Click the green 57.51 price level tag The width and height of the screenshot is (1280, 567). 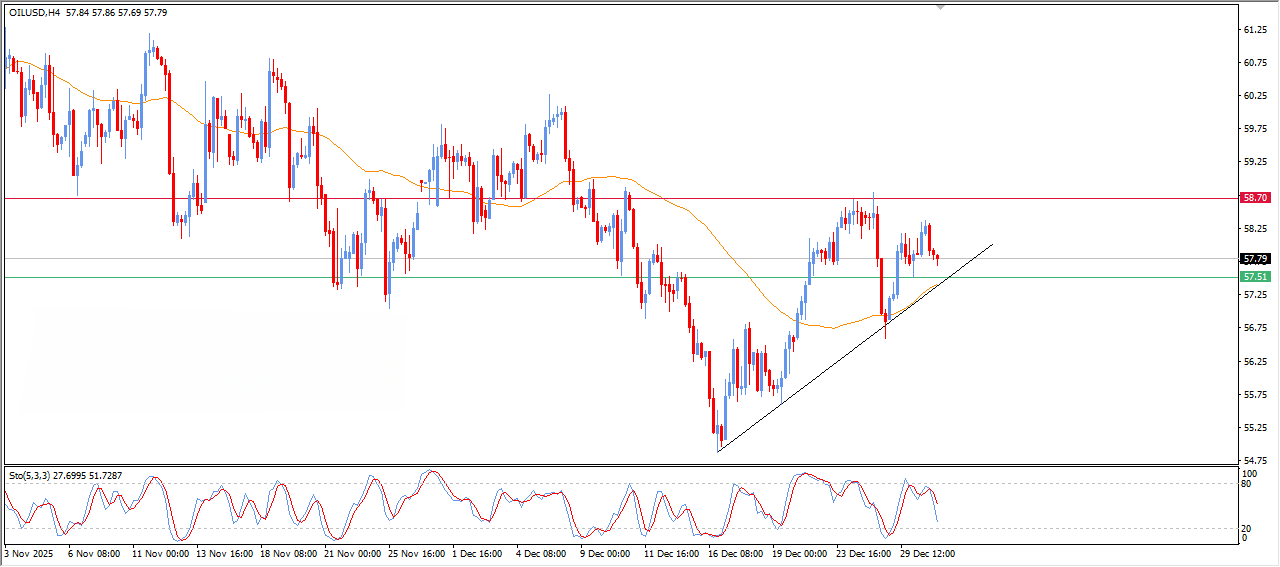(1255, 277)
